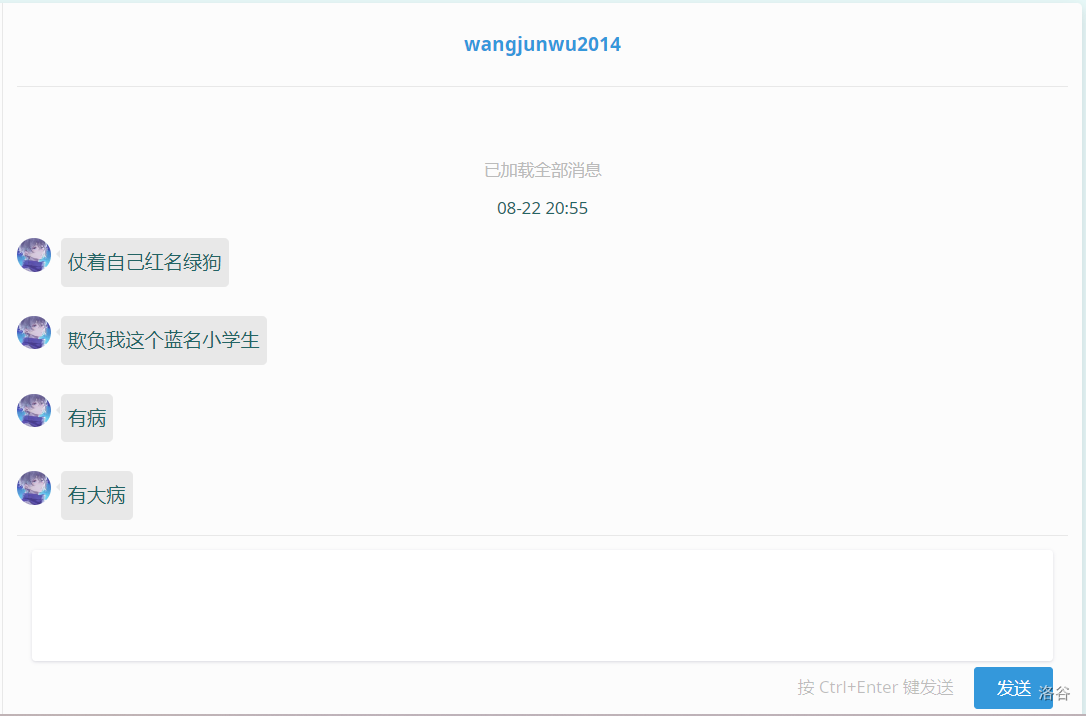The height and width of the screenshot is (716, 1086).
Task: Click avatar beside message 仗着自己红名绿狗
Action: [34, 255]
